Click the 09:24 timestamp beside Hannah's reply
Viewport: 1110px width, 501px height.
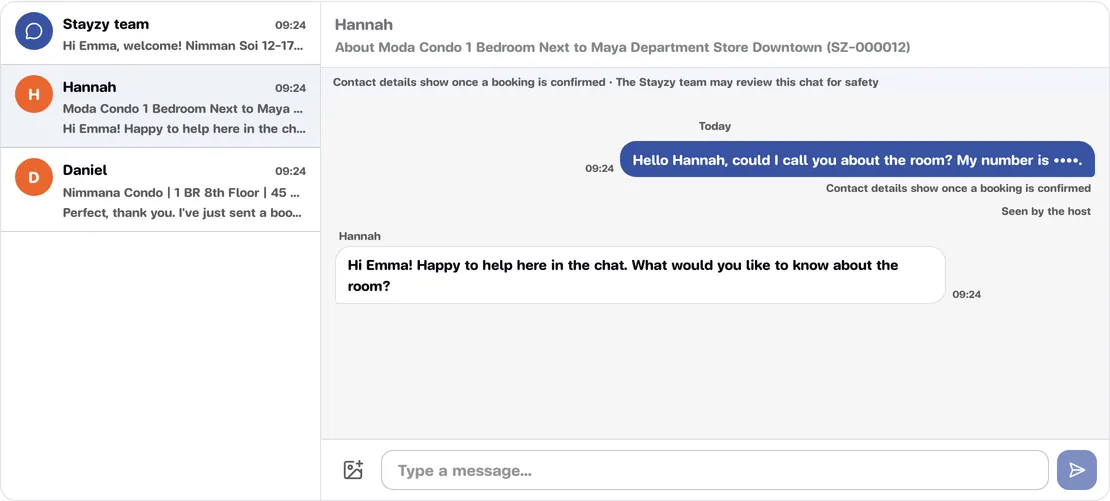(x=966, y=294)
